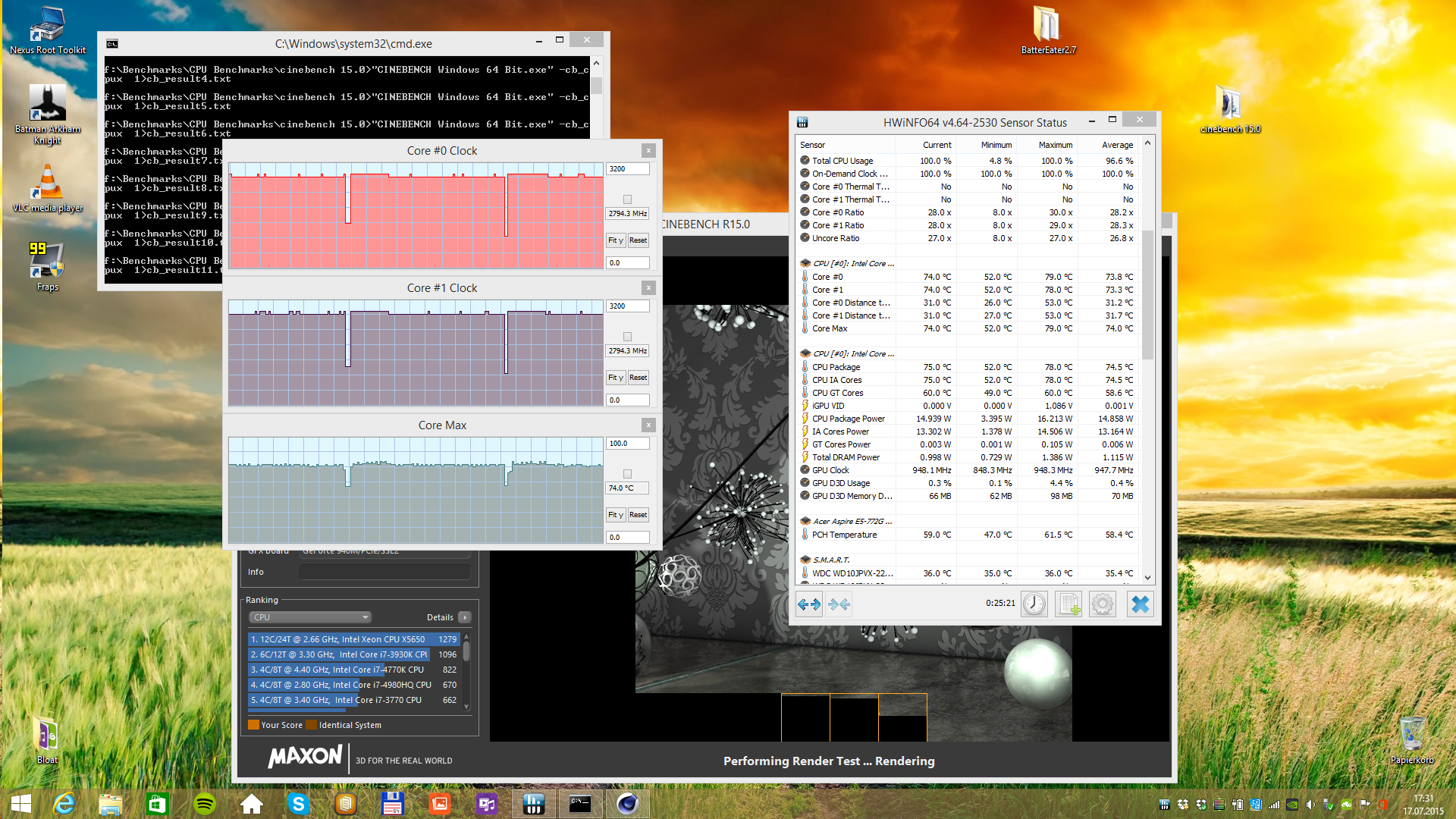Click the HWiNFO reset clock button
This screenshot has width=1456, height=819.
pyautogui.click(x=1034, y=604)
